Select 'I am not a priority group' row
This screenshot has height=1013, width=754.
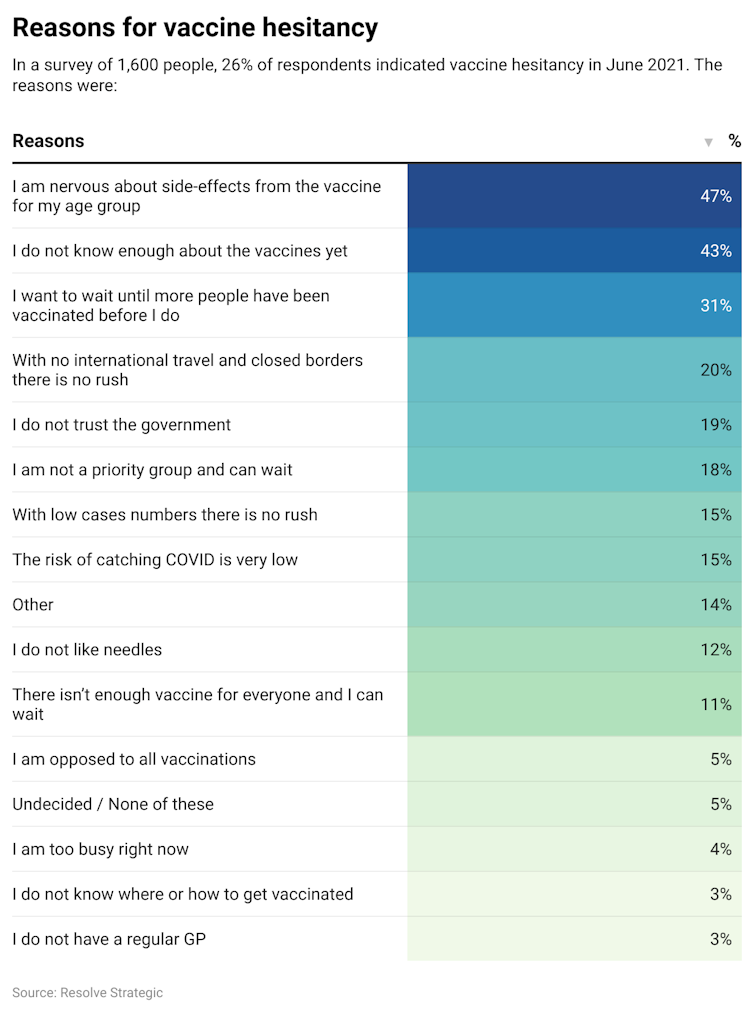pyautogui.click(x=152, y=470)
